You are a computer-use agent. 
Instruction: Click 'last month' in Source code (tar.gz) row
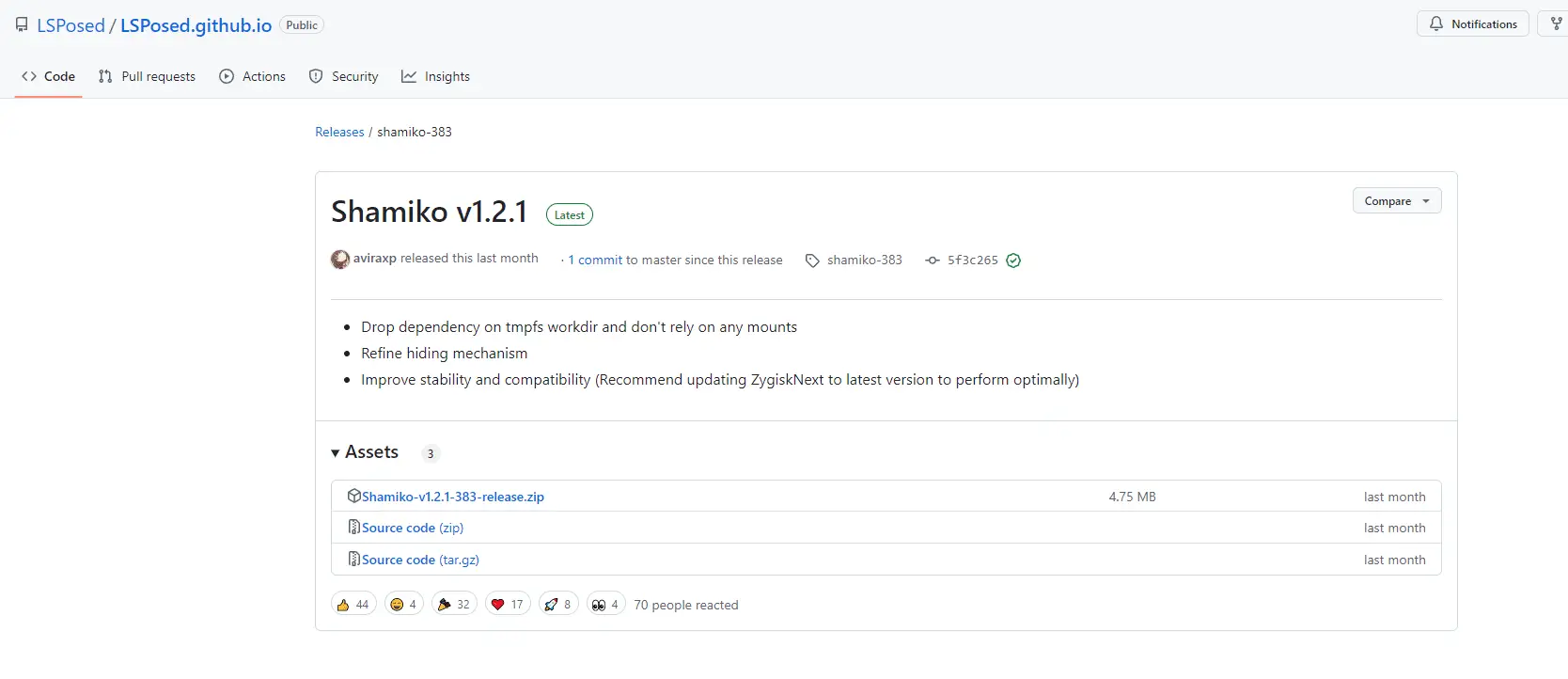(x=1395, y=560)
